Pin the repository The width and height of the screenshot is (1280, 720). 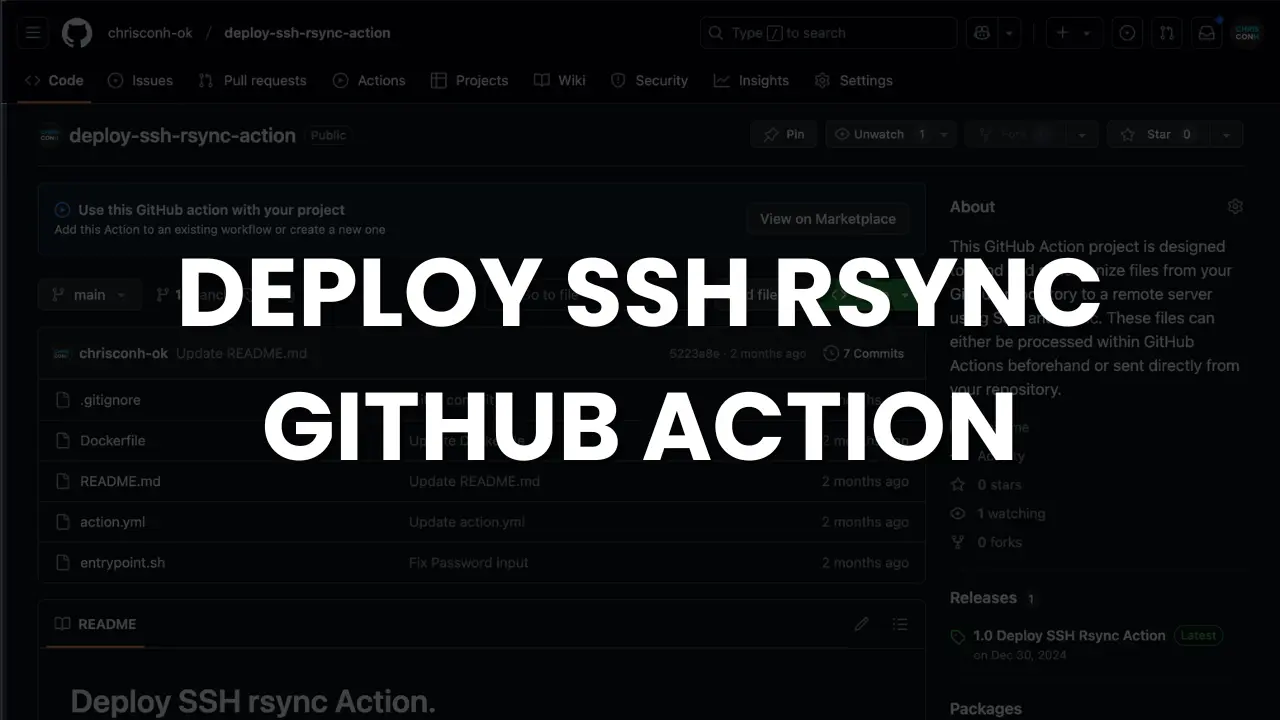(783, 133)
